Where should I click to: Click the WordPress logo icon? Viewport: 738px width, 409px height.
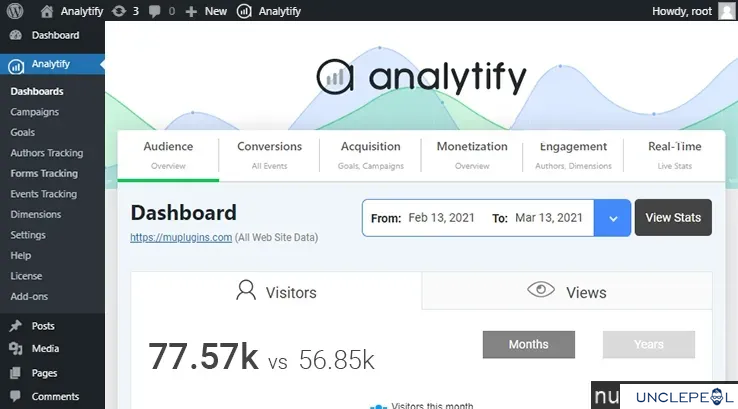coord(15,11)
